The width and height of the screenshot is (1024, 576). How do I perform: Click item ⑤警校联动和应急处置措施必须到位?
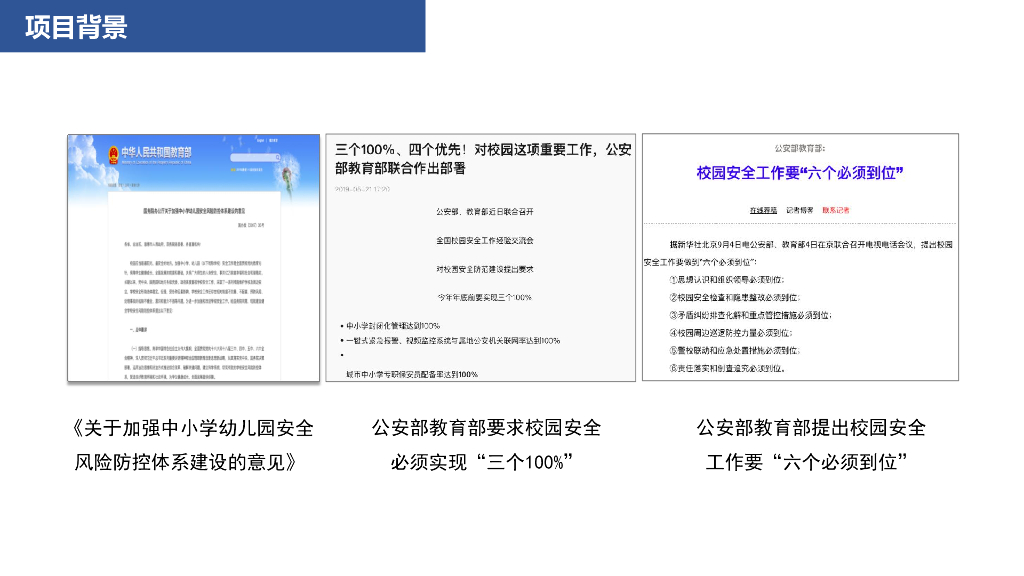pos(734,350)
